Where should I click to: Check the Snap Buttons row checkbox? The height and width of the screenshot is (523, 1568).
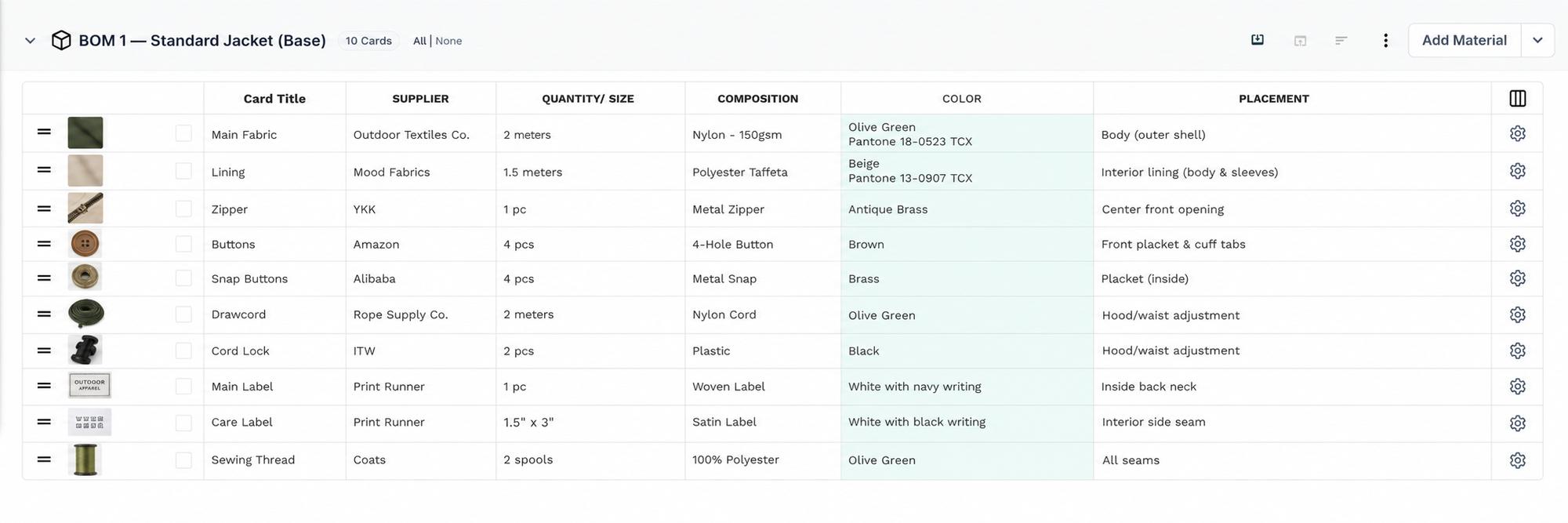183,278
